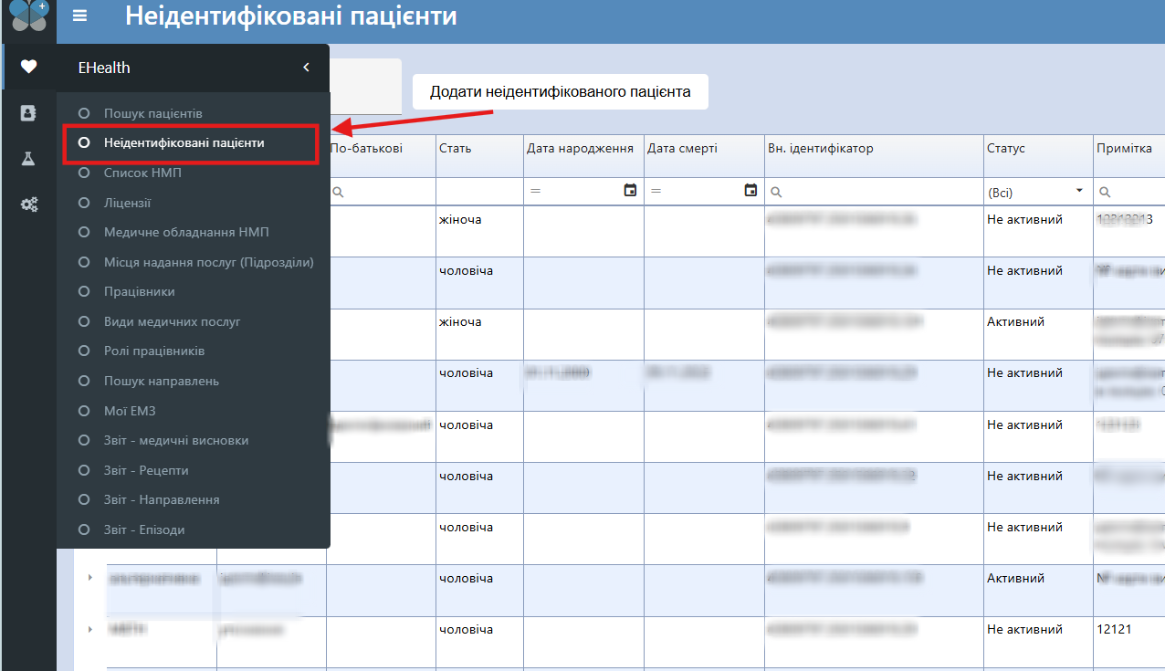Open Звіт - Рецепти menu item

[x=146, y=470]
